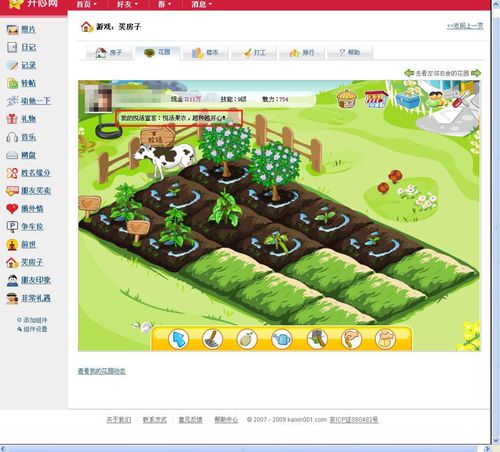Image resolution: width=500 pixels, height=452 pixels.
Task: Open the garden shop stall icon
Action: (376, 99)
